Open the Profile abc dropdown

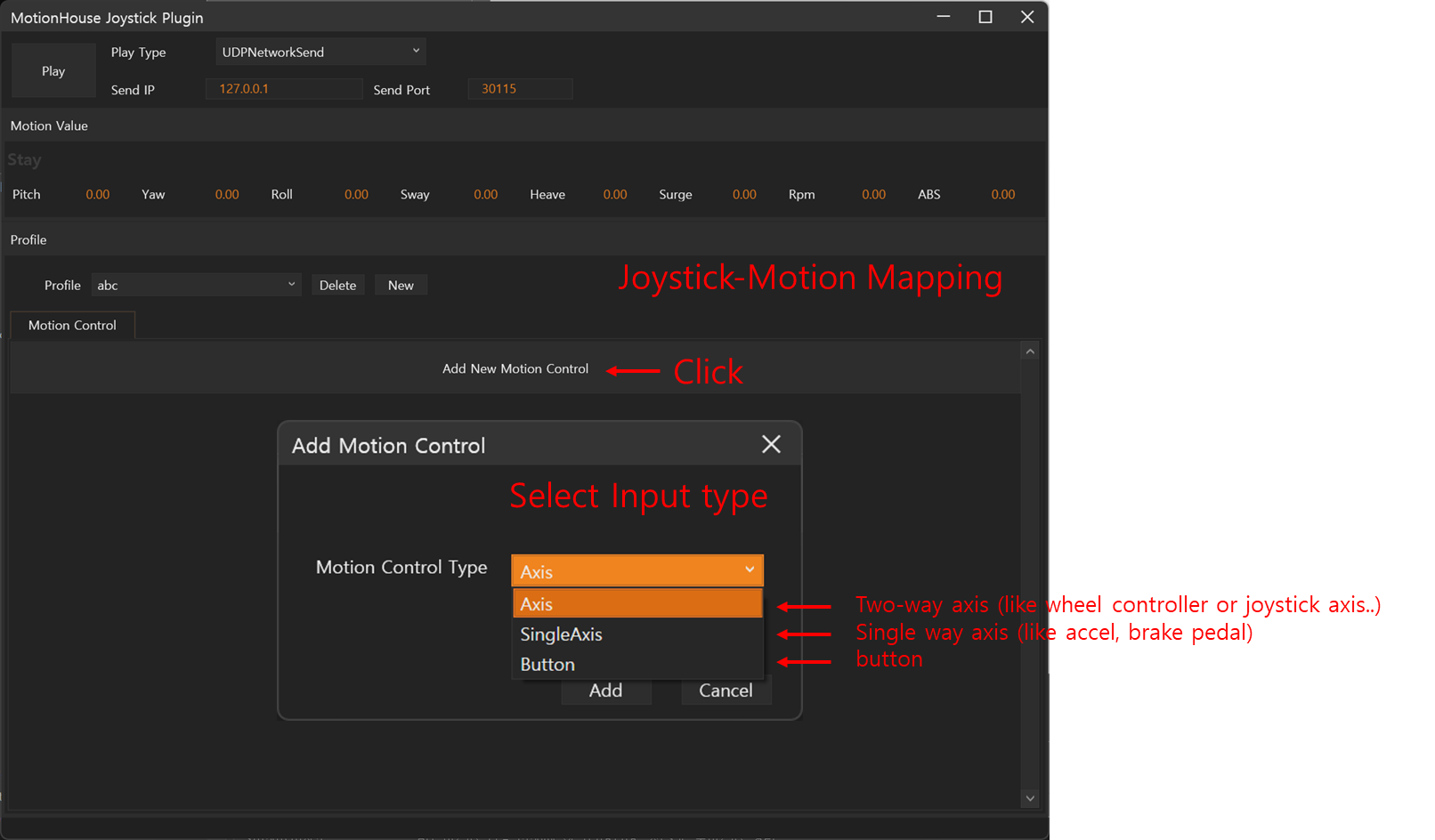pos(196,285)
